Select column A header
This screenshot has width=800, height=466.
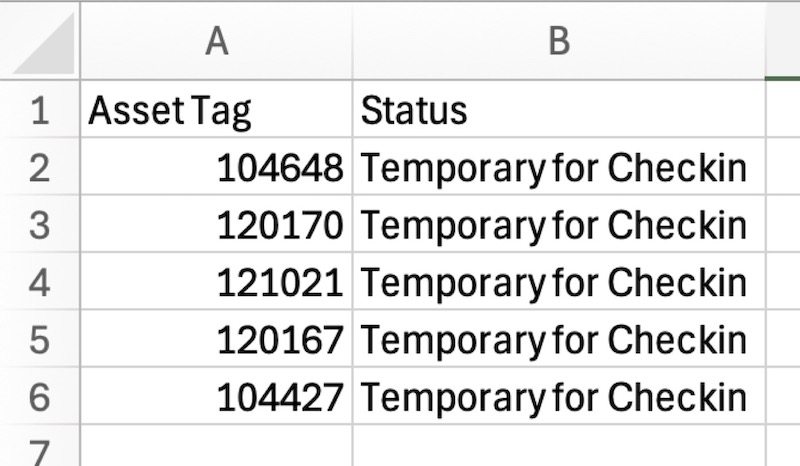[x=216, y=40]
